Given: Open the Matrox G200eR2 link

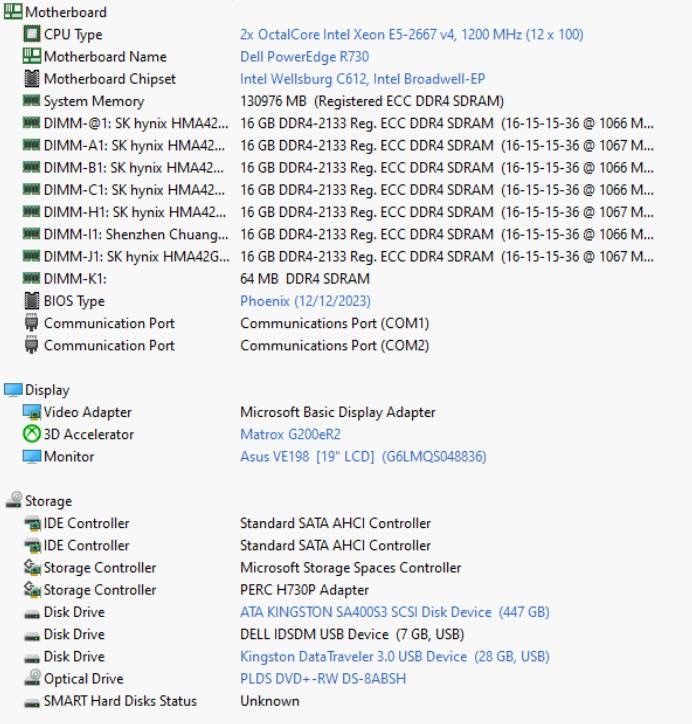Looking at the screenshot, I should point(290,434).
